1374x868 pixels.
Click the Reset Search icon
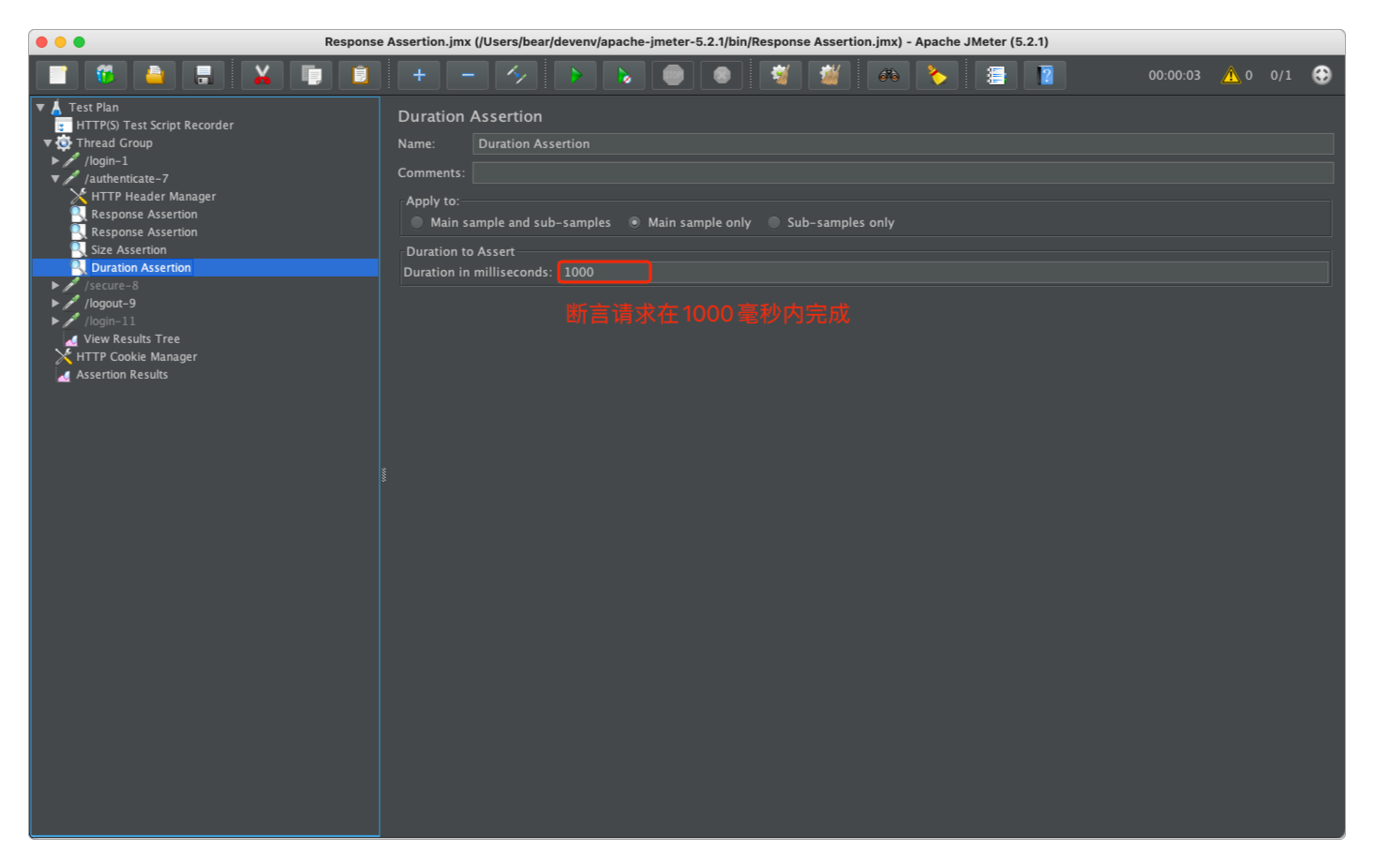point(937,75)
